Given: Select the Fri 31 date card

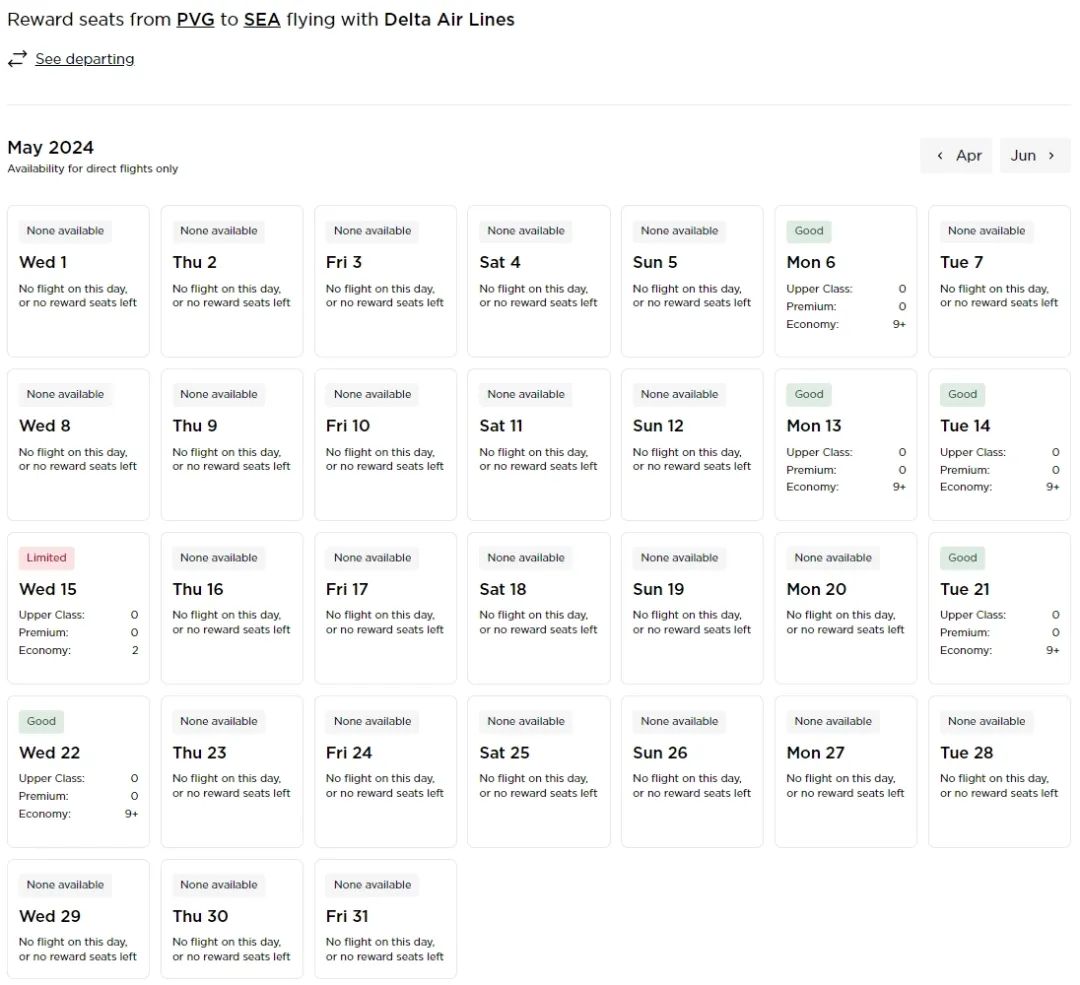Looking at the screenshot, I should (385, 918).
